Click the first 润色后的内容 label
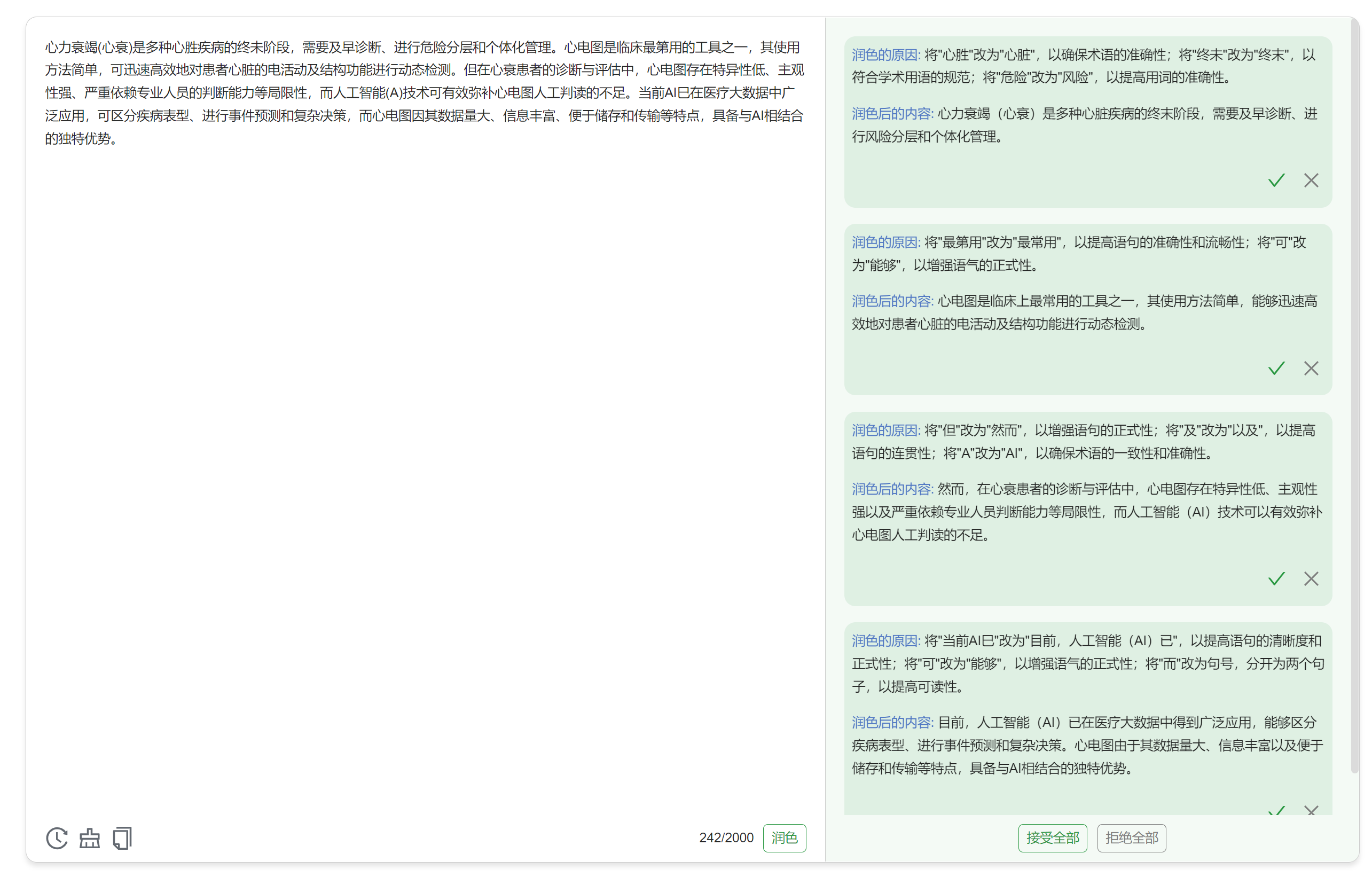The width and height of the screenshot is (1372, 877). (892, 113)
